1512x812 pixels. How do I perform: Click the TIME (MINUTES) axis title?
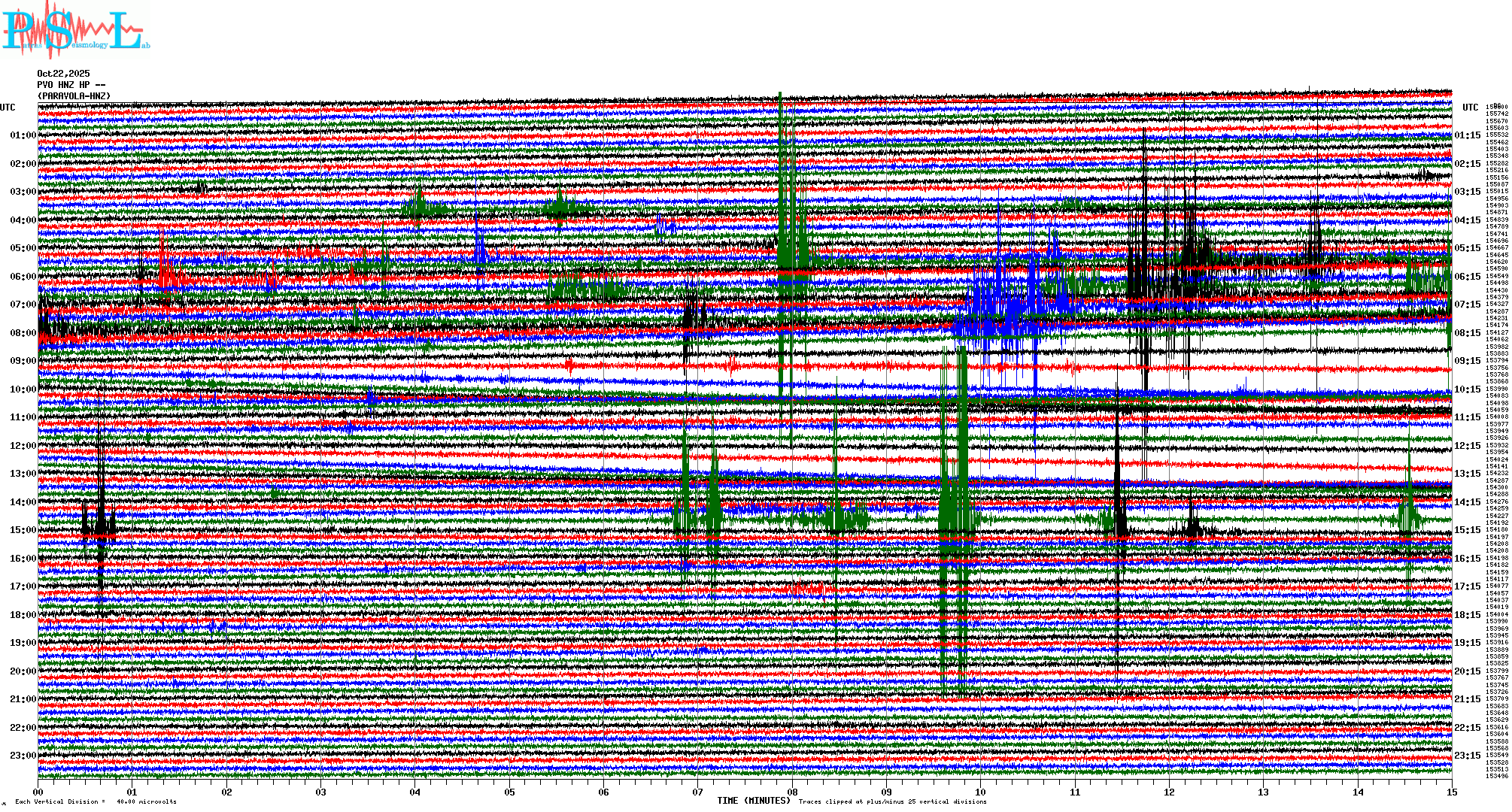point(754,801)
